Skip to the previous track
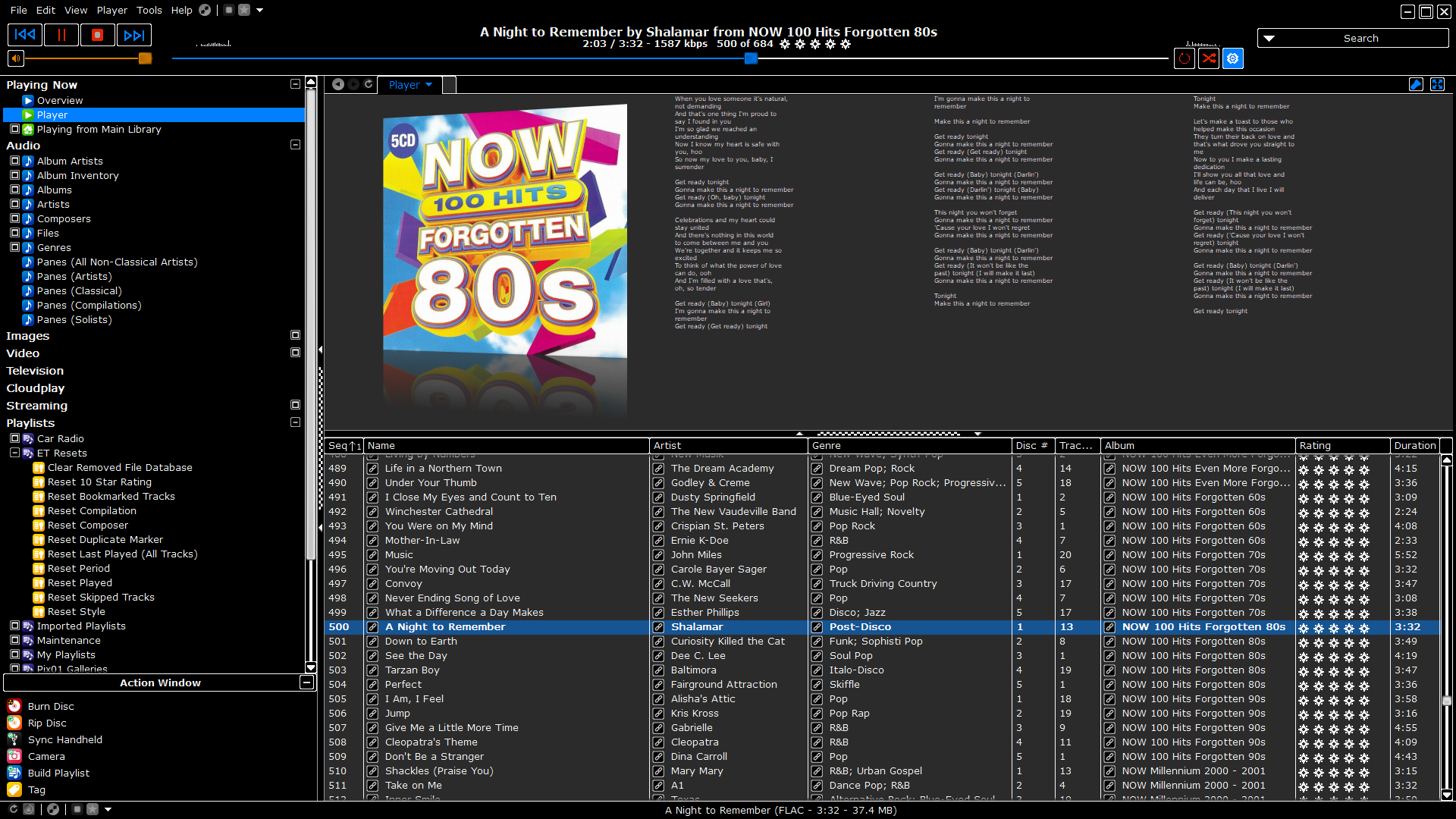This screenshot has height=819, width=1456. [25, 35]
